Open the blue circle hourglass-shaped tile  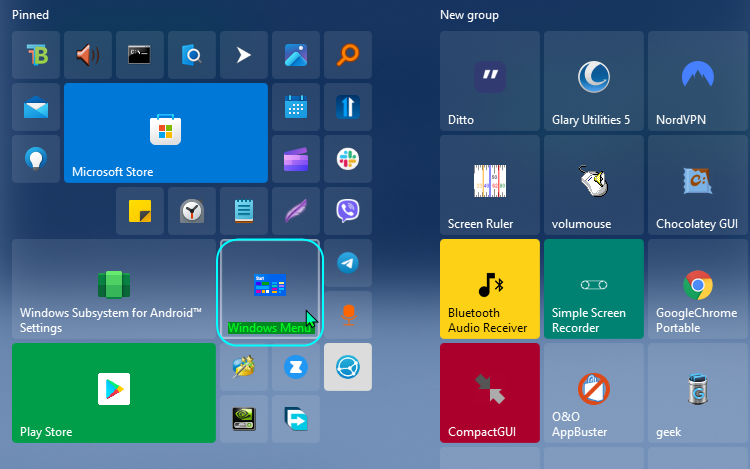(x=296, y=367)
